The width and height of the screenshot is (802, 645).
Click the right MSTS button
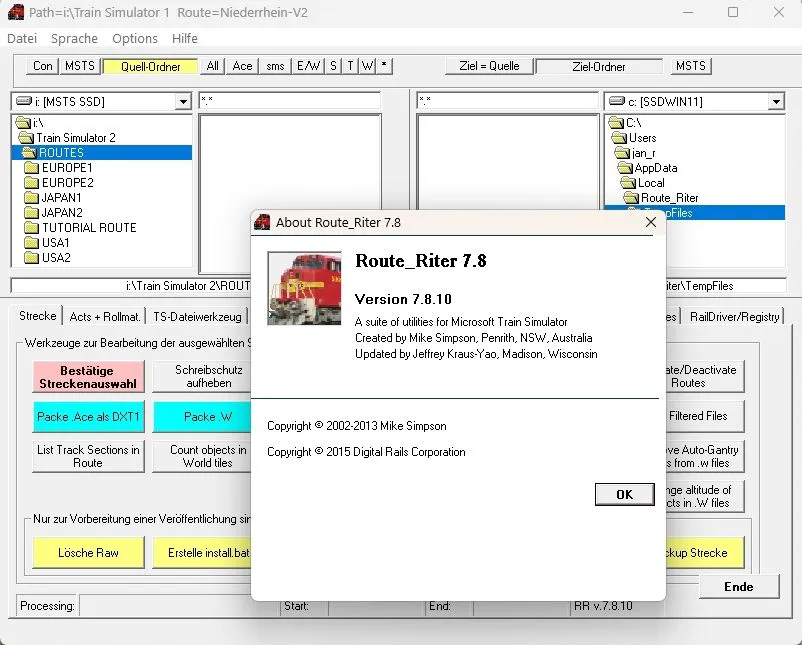(690, 66)
